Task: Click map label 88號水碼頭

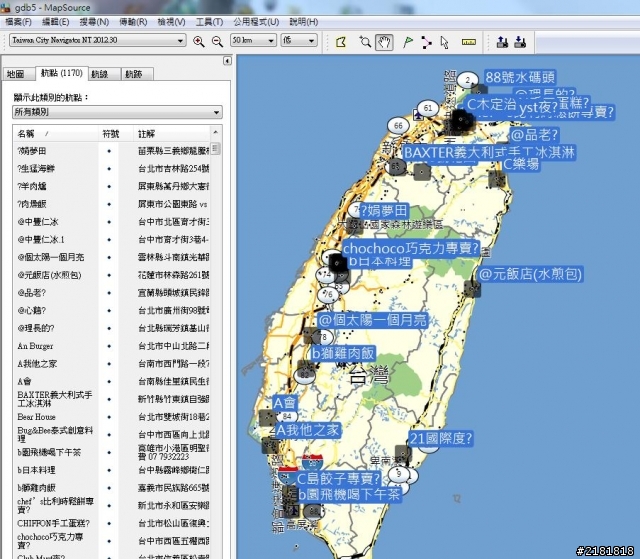Action: coord(519,77)
